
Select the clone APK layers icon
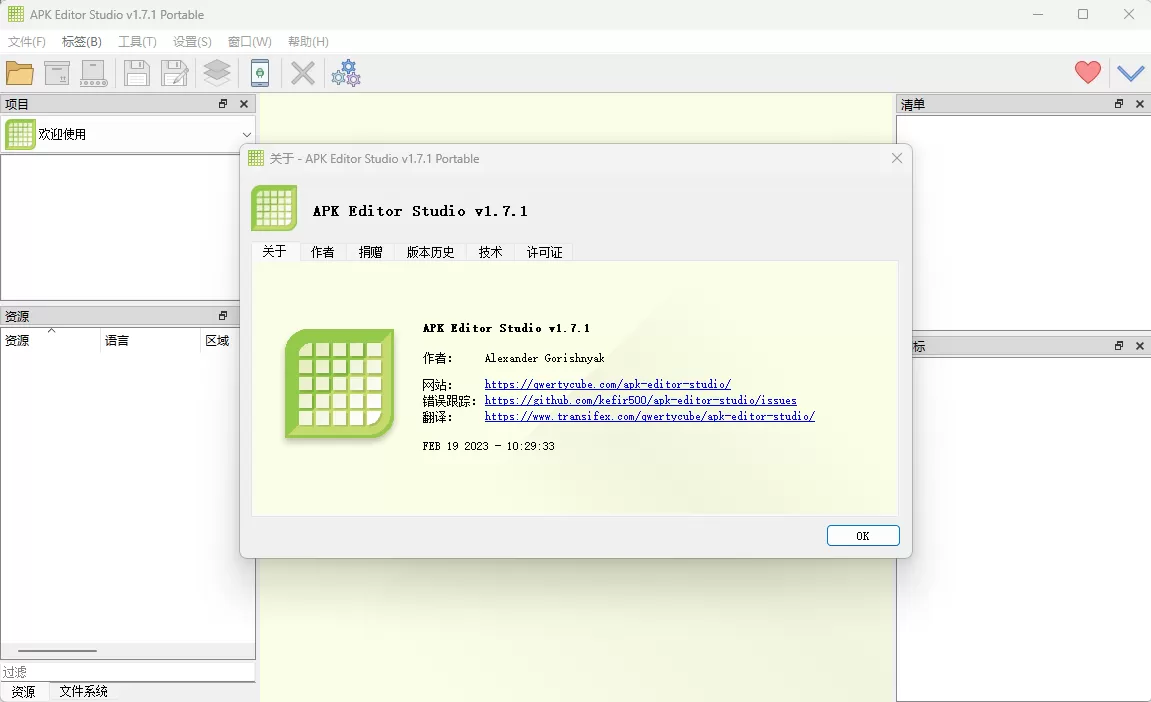click(216, 72)
